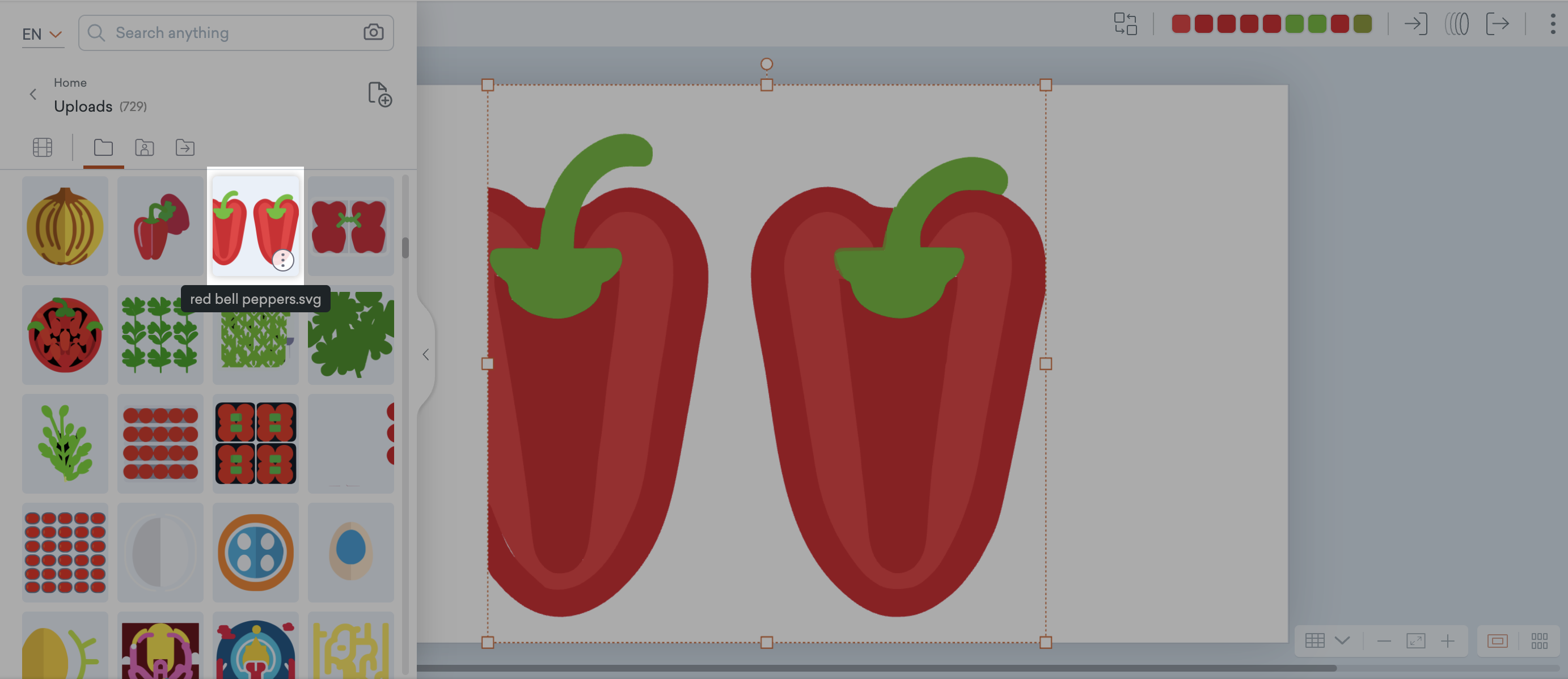Toggle the single slide view mode
Screen dimensions: 1568x679
(x=1497, y=640)
